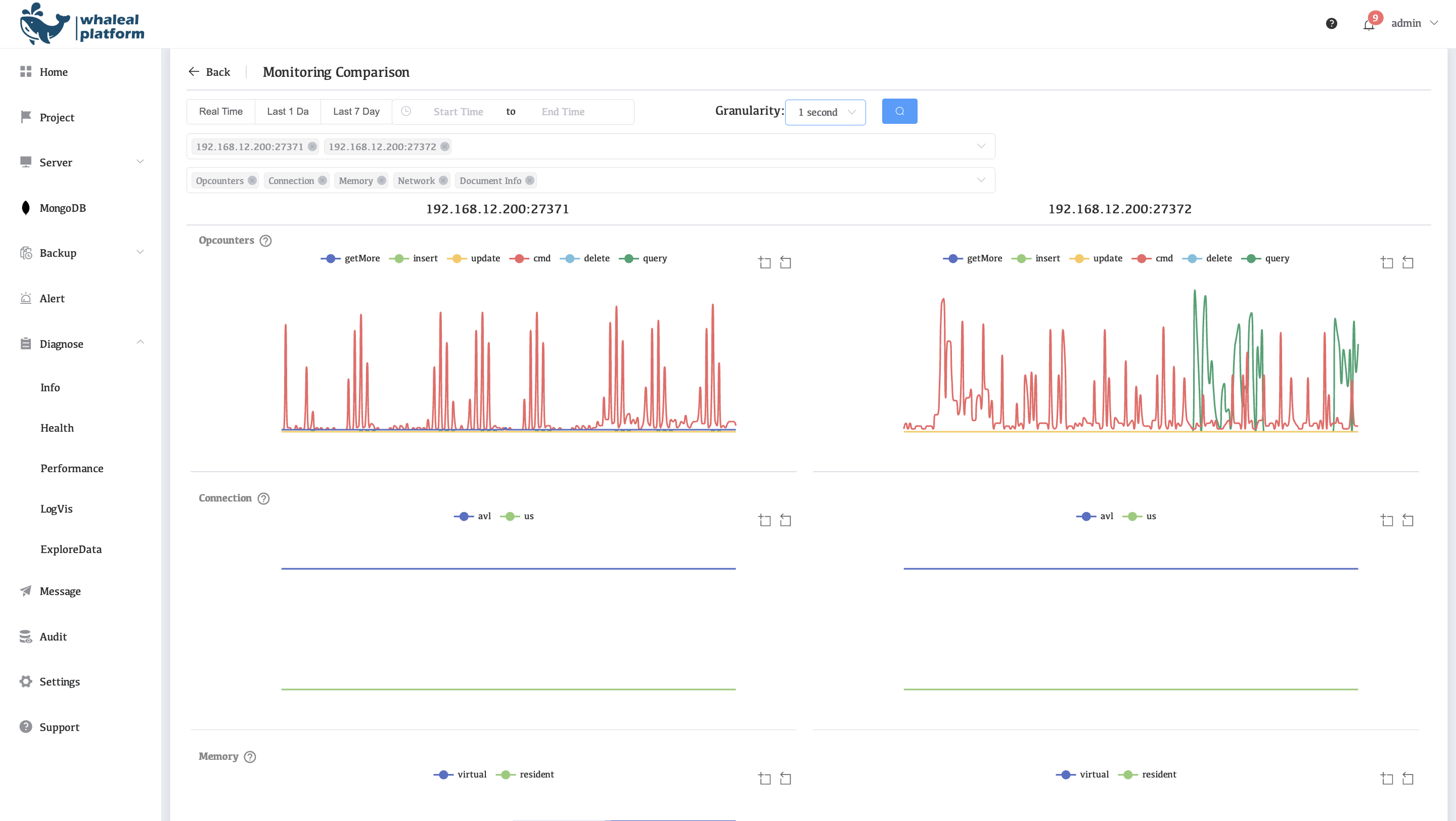
Task: Click the help question mark icon in header
Action: click(x=1331, y=23)
